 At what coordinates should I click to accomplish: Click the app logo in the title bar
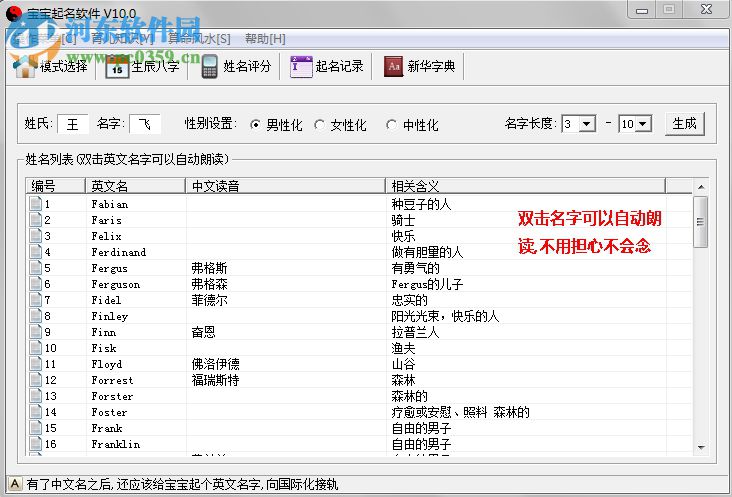[x=14, y=14]
